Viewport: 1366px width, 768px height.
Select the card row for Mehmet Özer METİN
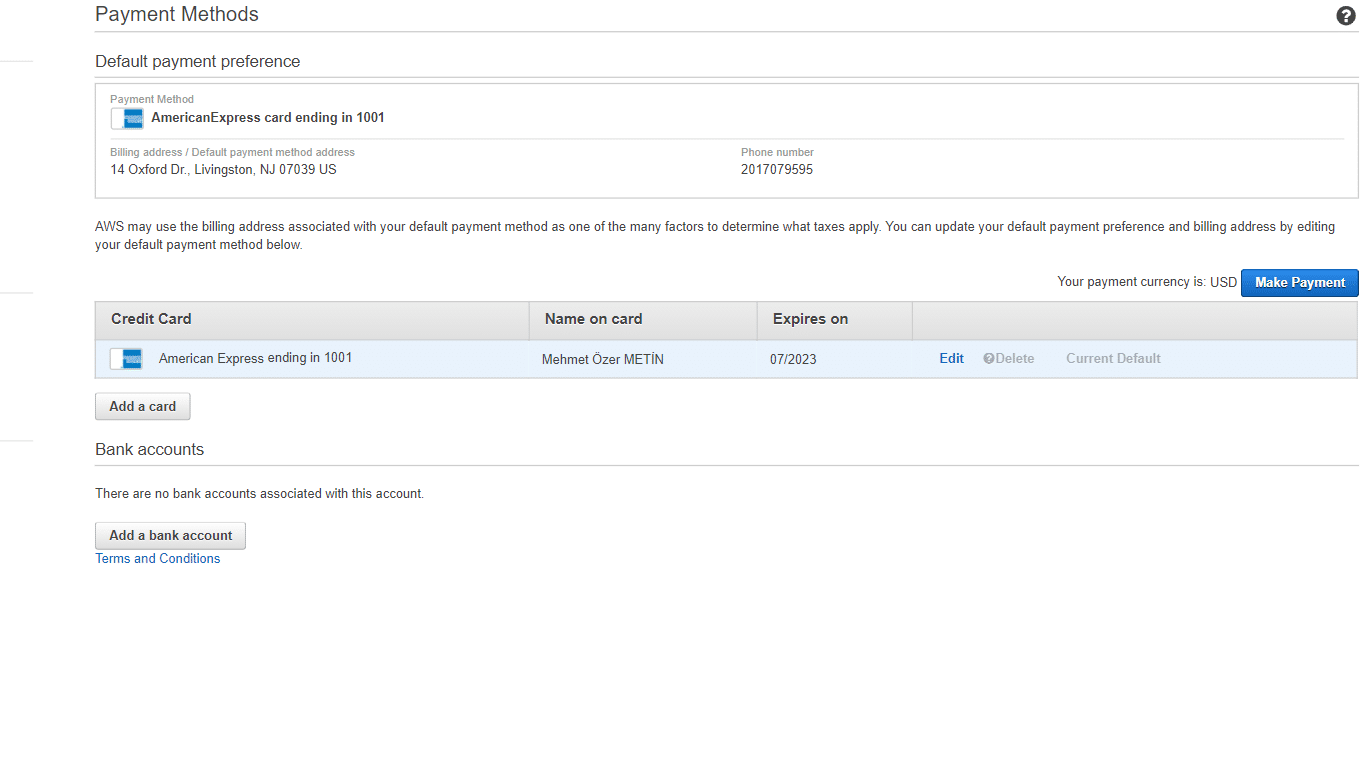click(x=602, y=359)
